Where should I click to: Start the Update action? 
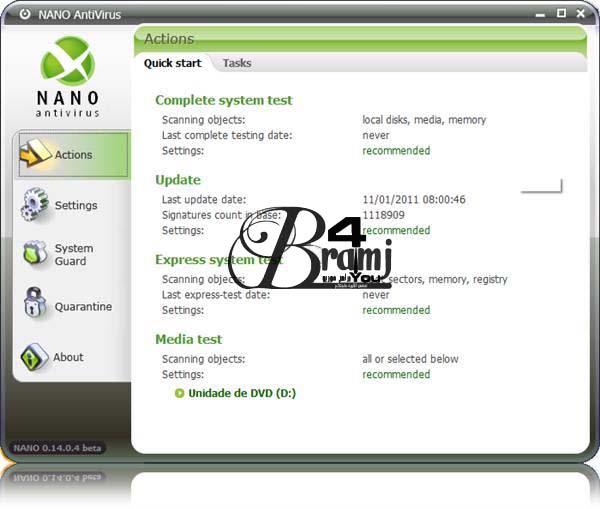click(178, 179)
